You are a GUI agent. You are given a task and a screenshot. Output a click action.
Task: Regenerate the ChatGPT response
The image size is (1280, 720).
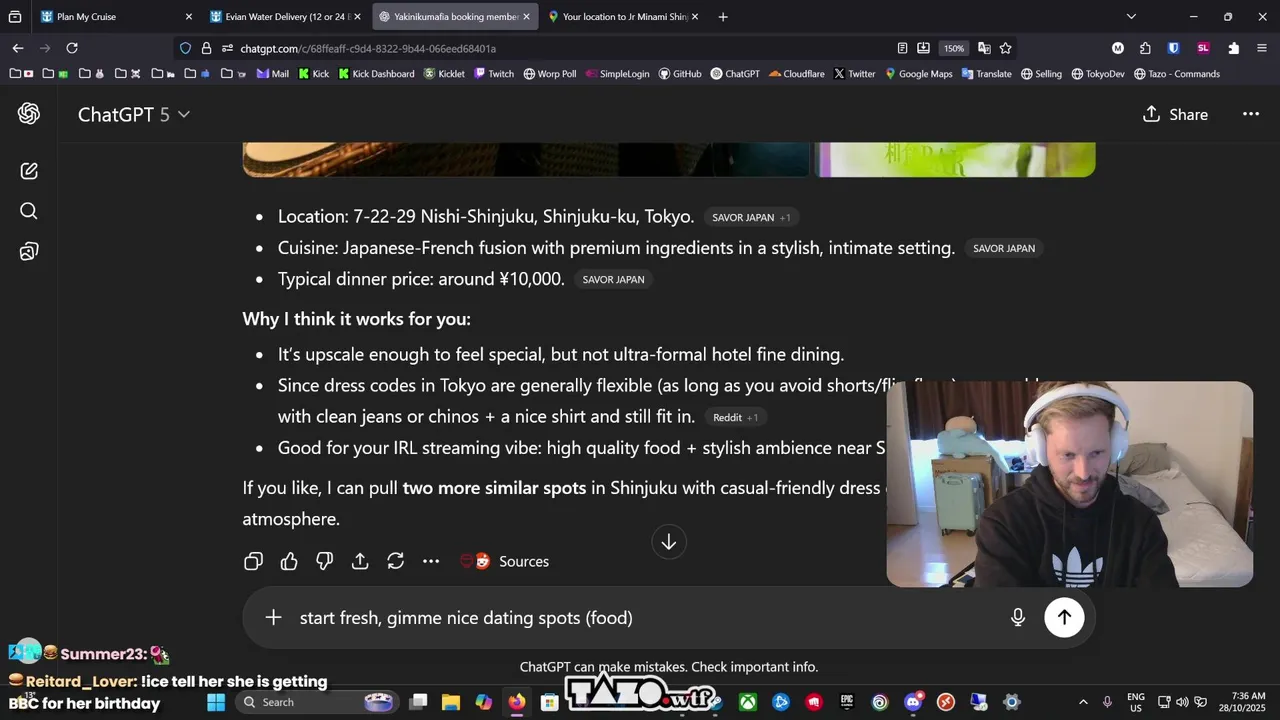(x=396, y=561)
